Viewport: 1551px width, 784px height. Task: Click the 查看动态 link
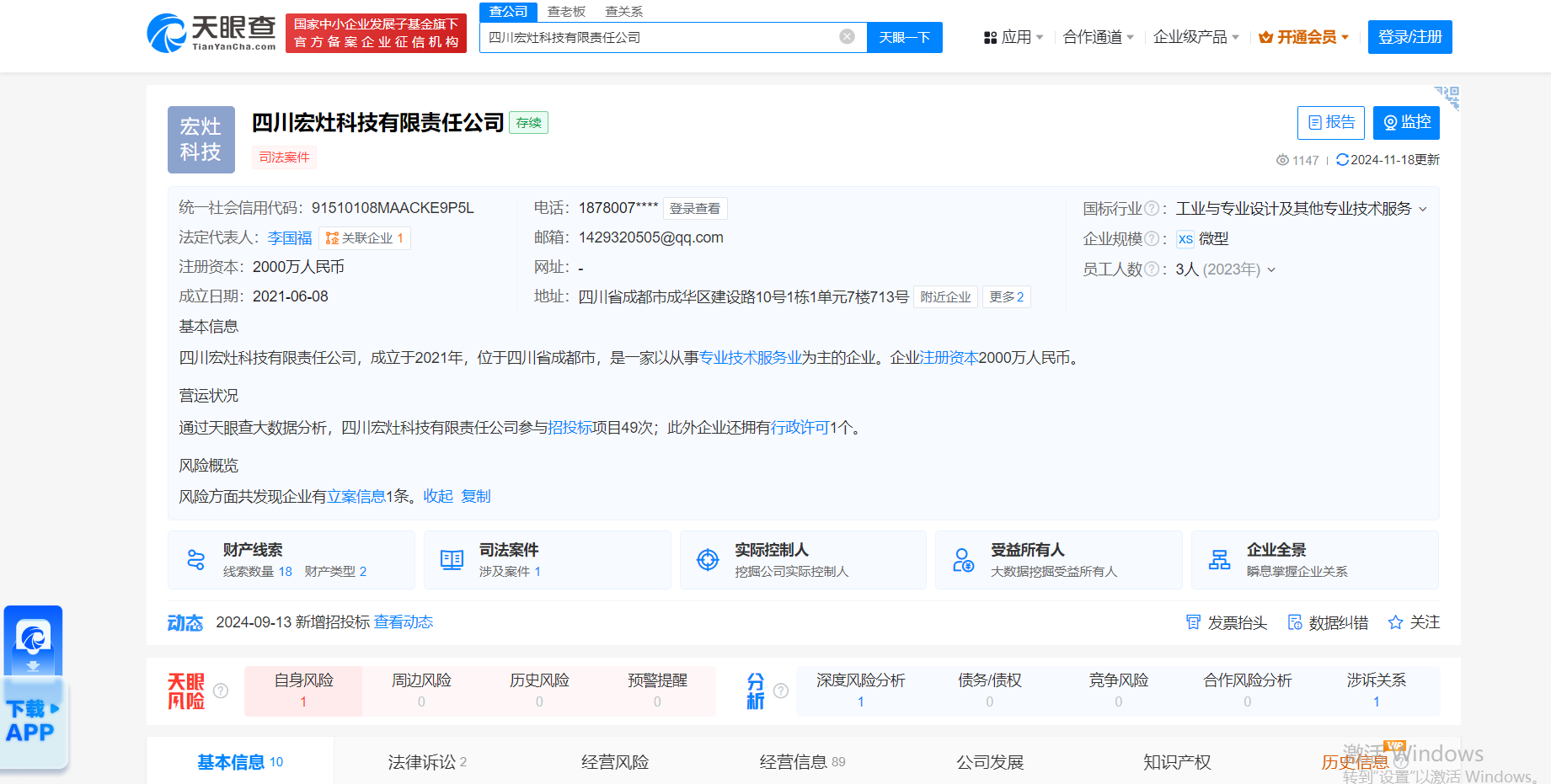pyautogui.click(x=404, y=621)
